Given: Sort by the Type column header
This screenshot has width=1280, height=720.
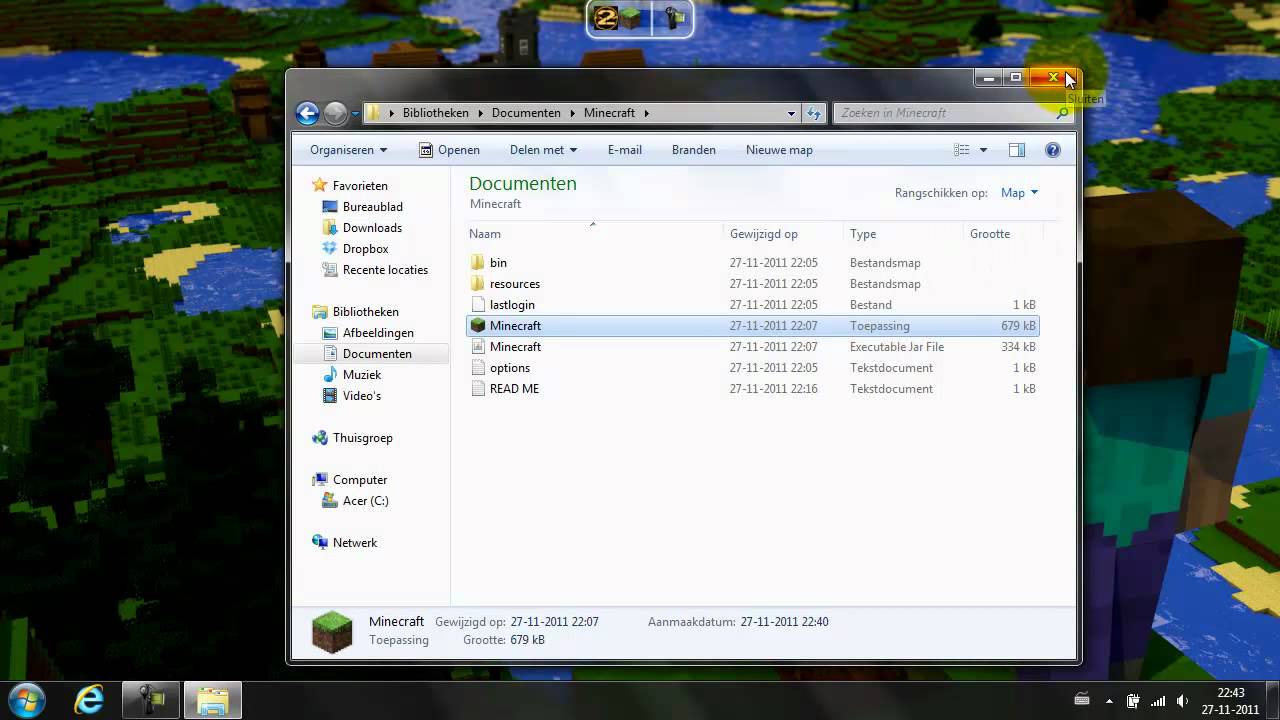Looking at the screenshot, I should [x=903, y=234].
